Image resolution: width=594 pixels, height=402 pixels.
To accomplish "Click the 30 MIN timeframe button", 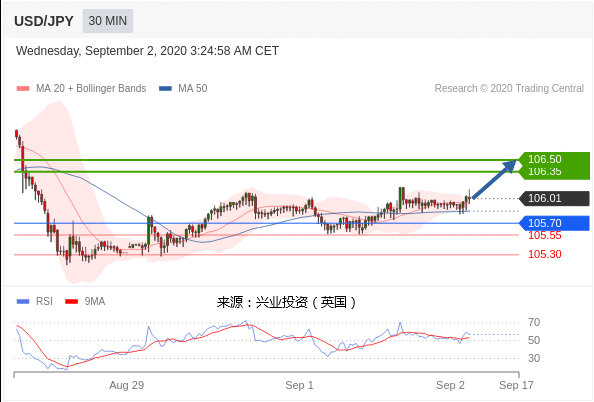I will pyautogui.click(x=108, y=21).
